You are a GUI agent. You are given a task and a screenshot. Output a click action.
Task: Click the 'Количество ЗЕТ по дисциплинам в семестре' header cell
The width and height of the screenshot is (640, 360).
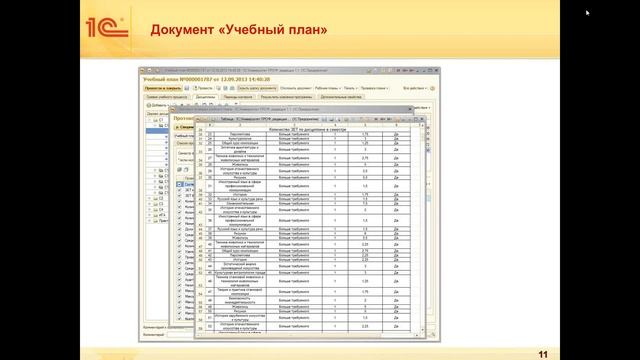click(307, 129)
